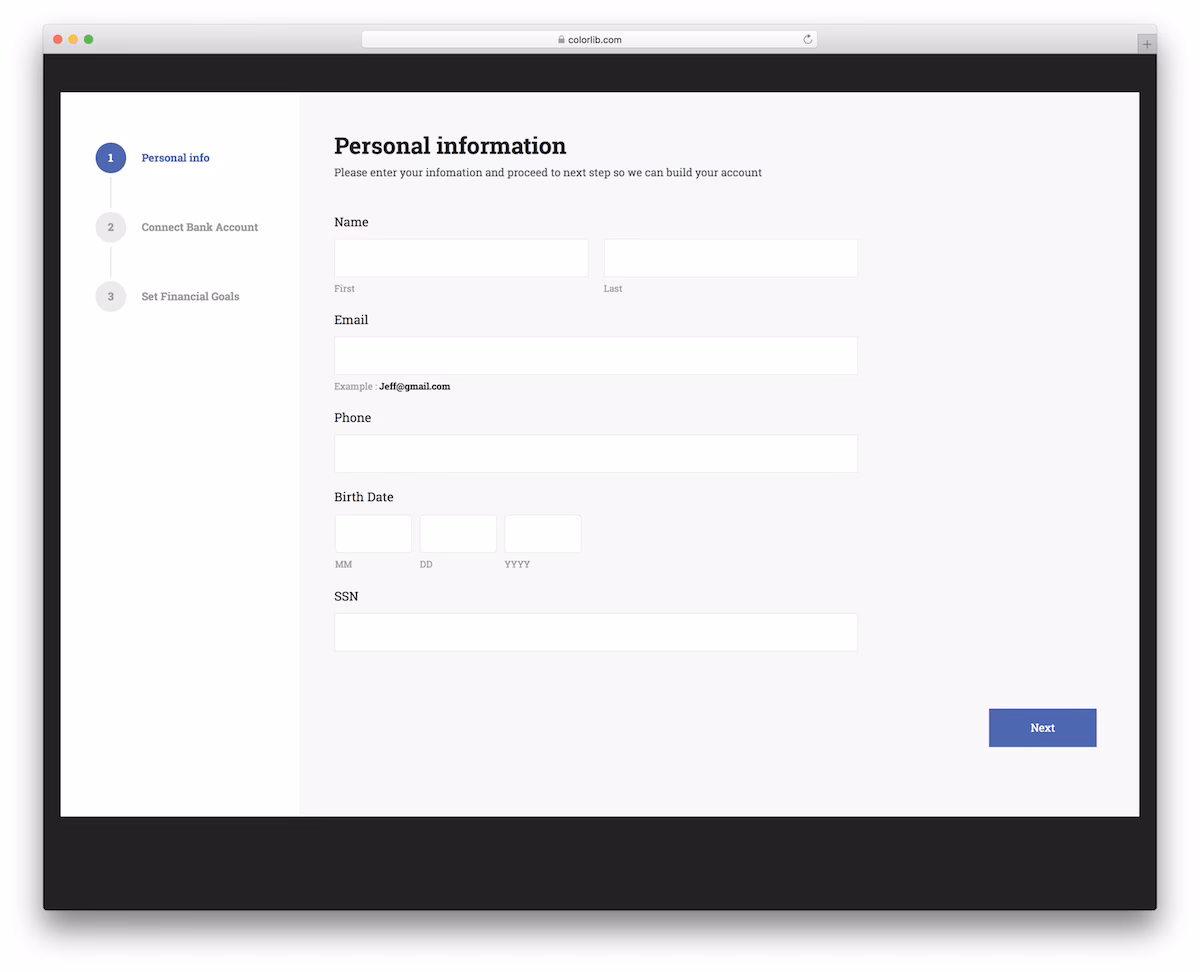Screen dimensions: 1200x972
Task: Select the YYYY birth year field
Action: [x=543, y=534]
